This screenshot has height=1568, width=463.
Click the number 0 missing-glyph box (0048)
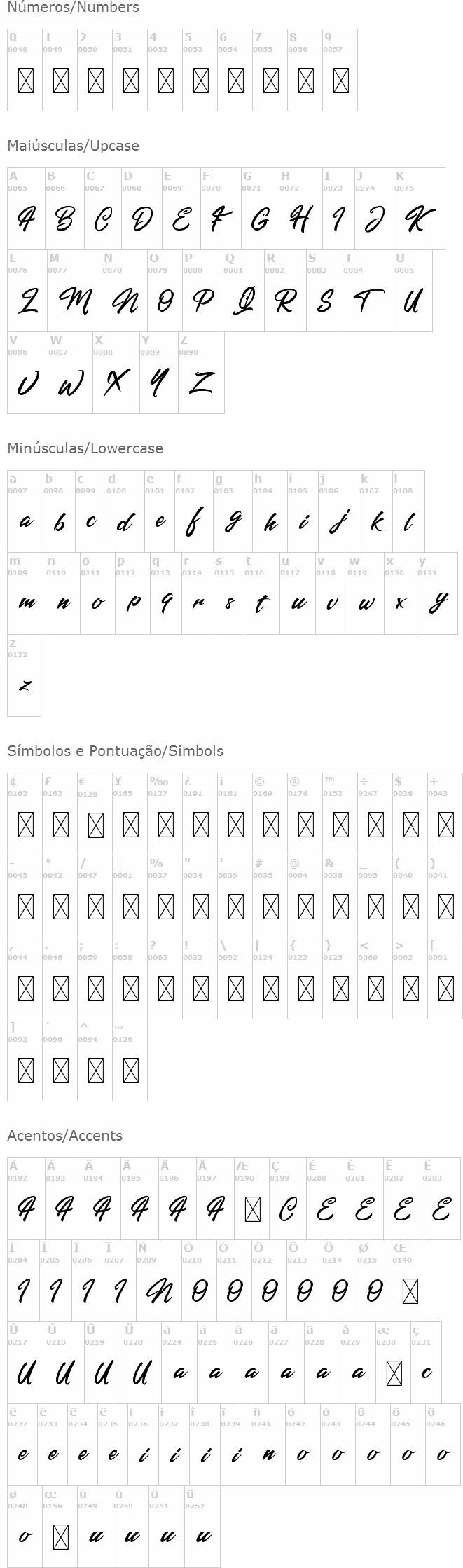(x=25, y=81)
